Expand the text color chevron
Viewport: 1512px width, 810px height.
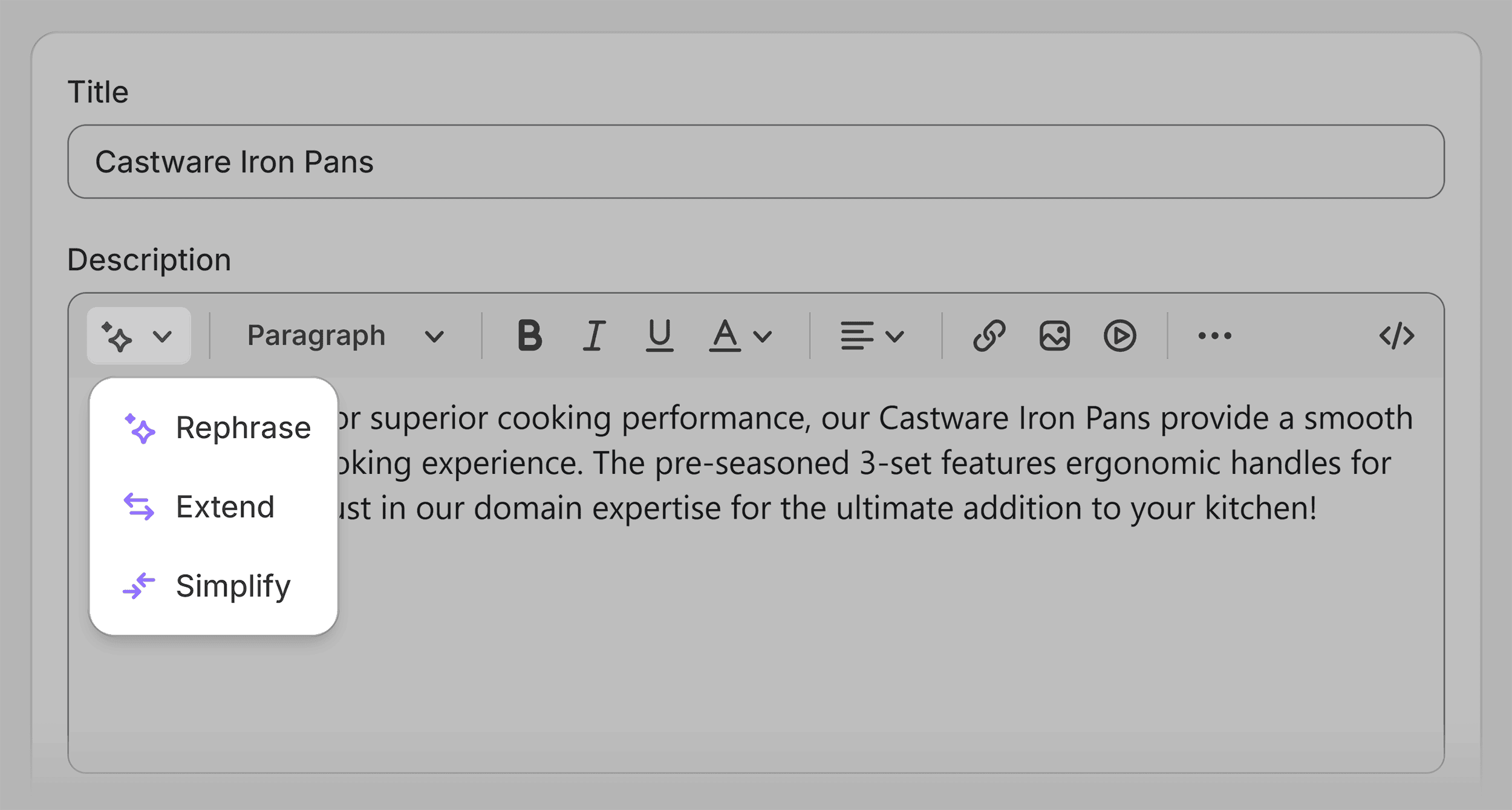click(x=763, y=336)
